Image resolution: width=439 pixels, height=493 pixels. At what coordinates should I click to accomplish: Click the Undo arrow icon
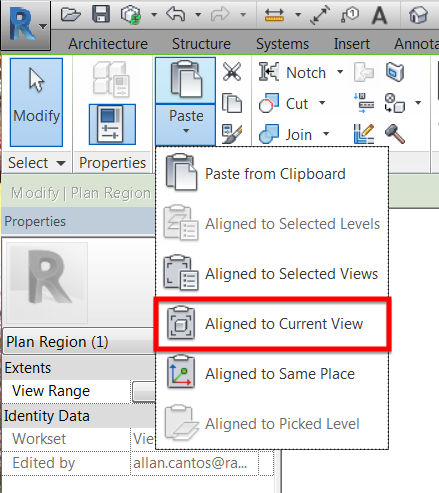pyautogui.click(x=176, y=14)
